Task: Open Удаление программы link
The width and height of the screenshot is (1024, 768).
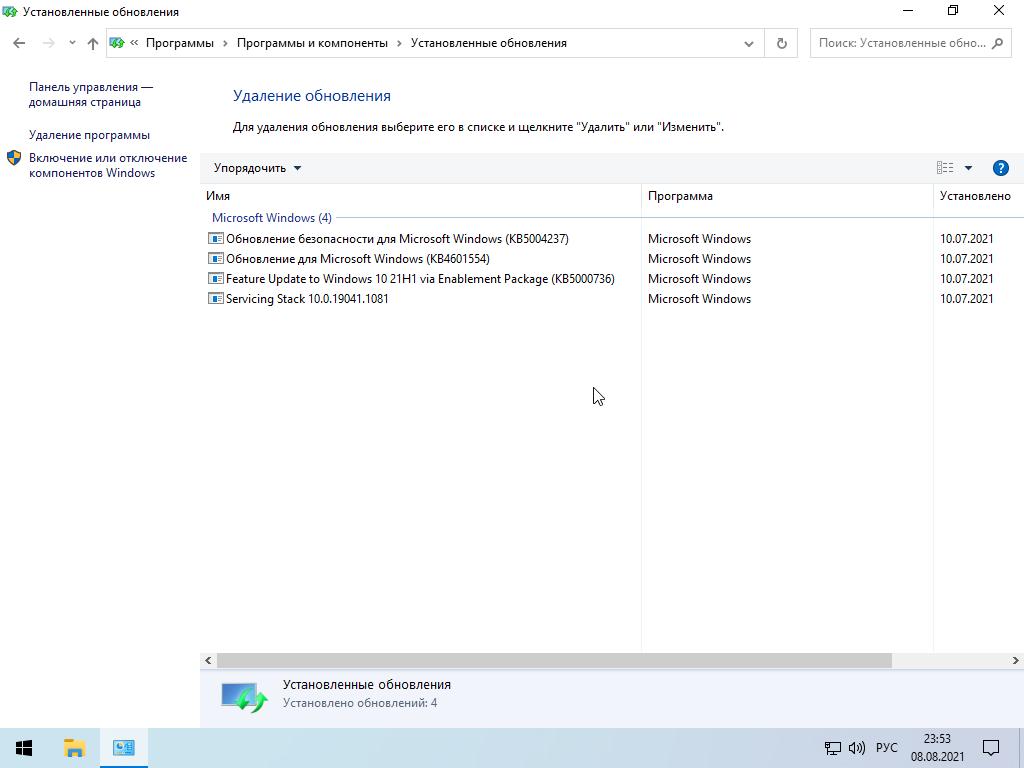Action: click(x=89, y=135)
